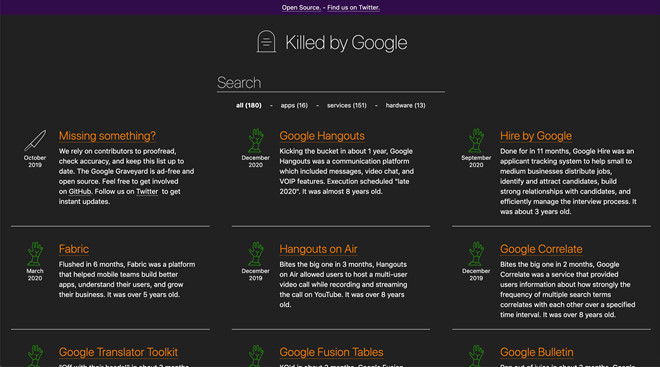The height and width of the screenshot is (367, 660).
Task: Follow the Twitter link in Missing something? text
Action: [x=147, y=191]
